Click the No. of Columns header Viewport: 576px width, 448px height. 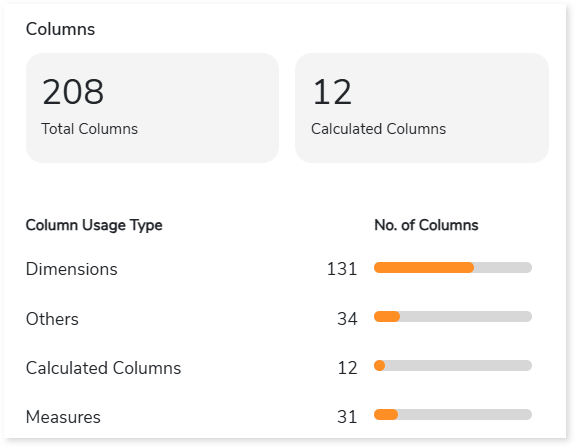coord(426,225)
